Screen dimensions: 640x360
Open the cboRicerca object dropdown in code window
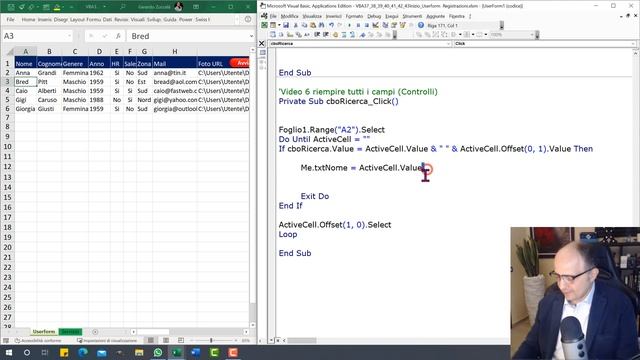(449, 43)
